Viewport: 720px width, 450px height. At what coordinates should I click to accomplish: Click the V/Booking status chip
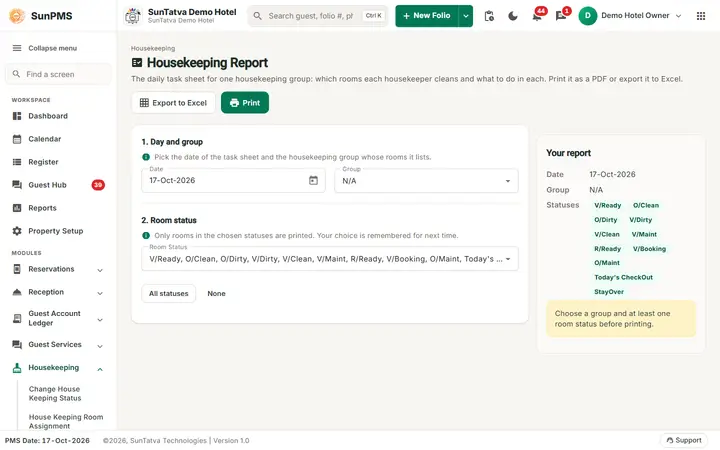tap(649, 248)
